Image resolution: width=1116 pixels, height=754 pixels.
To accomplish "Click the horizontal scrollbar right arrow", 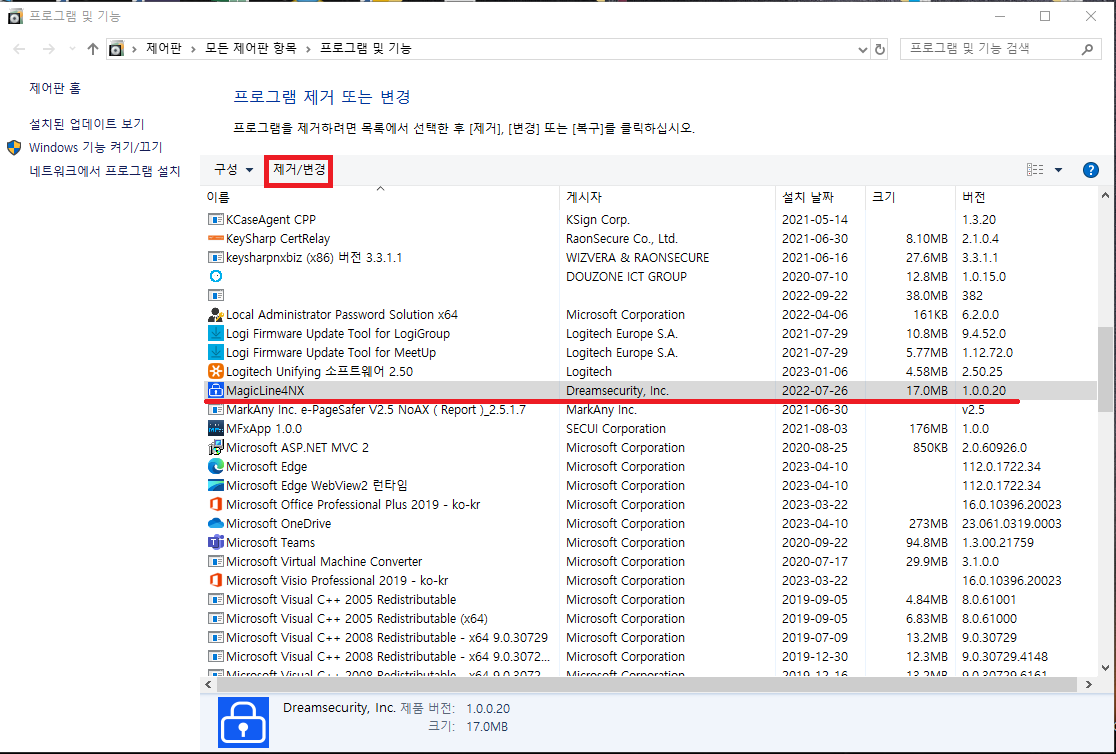I will click(1088, 684).
